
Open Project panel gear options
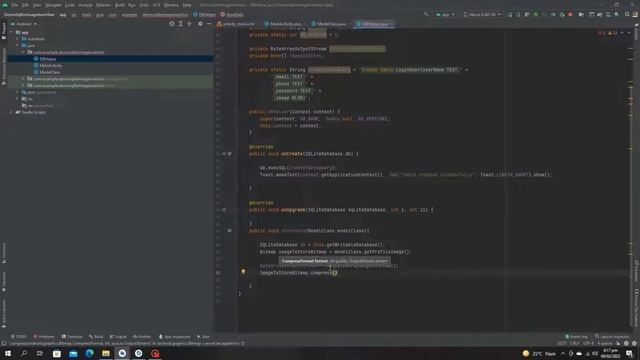200,24
